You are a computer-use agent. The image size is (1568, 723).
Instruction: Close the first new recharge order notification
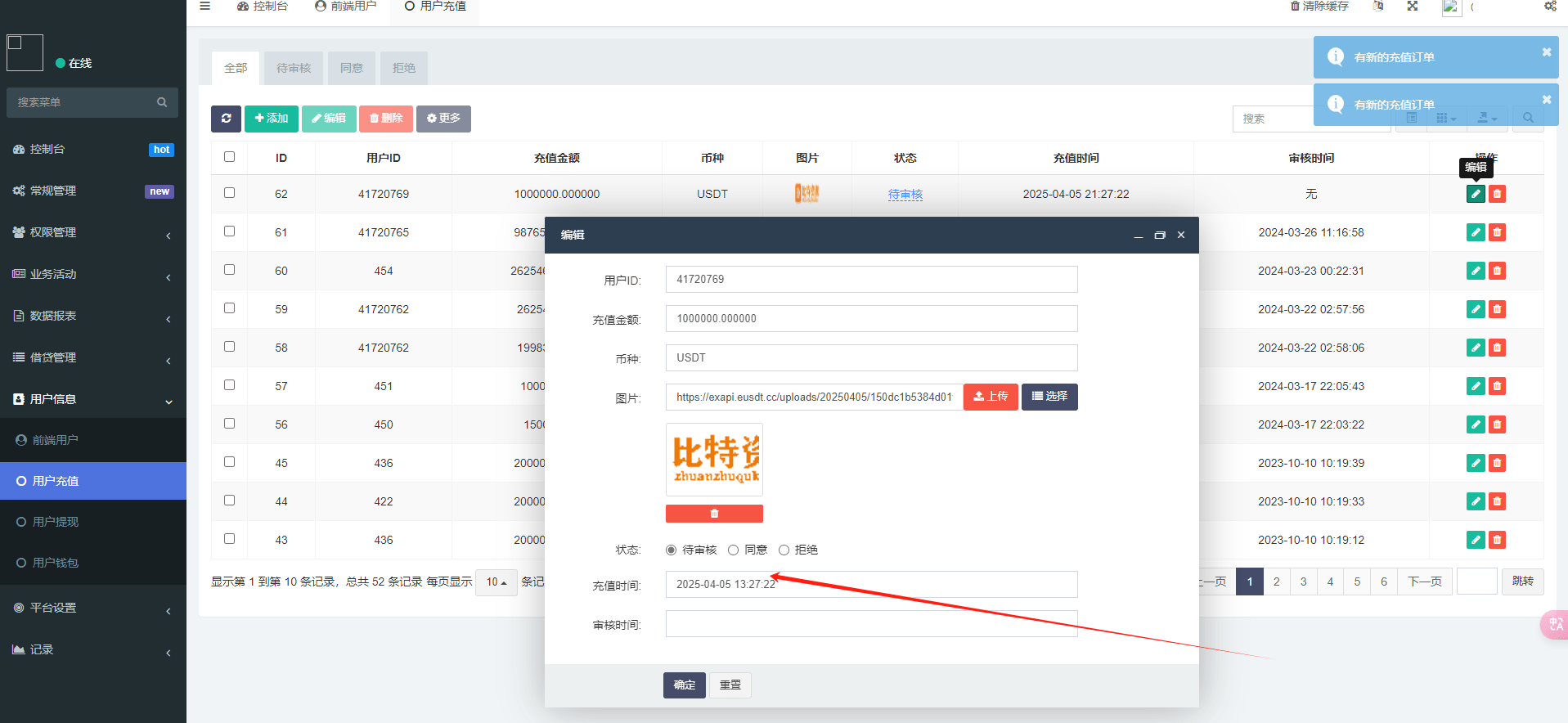tap(1546, 52)
